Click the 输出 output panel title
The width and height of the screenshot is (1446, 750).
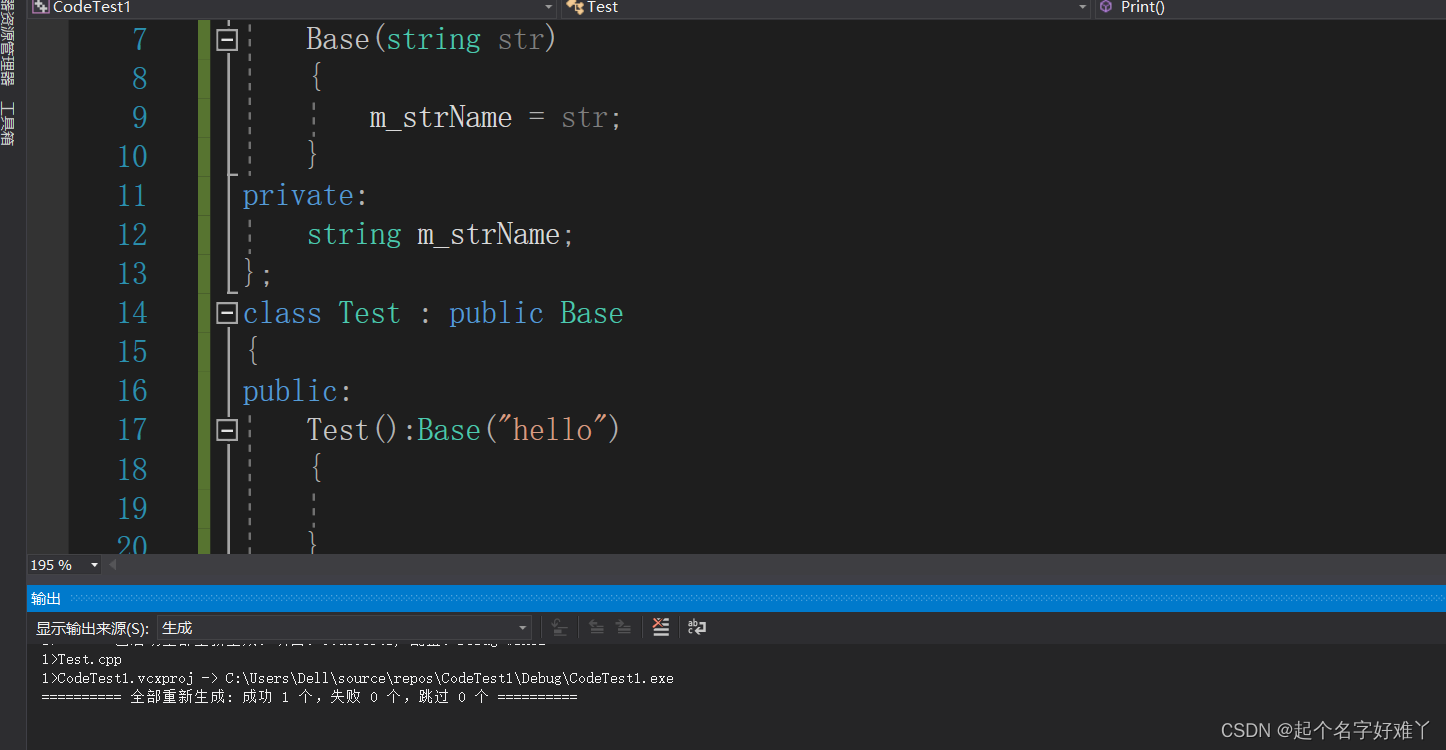point(46,599)
